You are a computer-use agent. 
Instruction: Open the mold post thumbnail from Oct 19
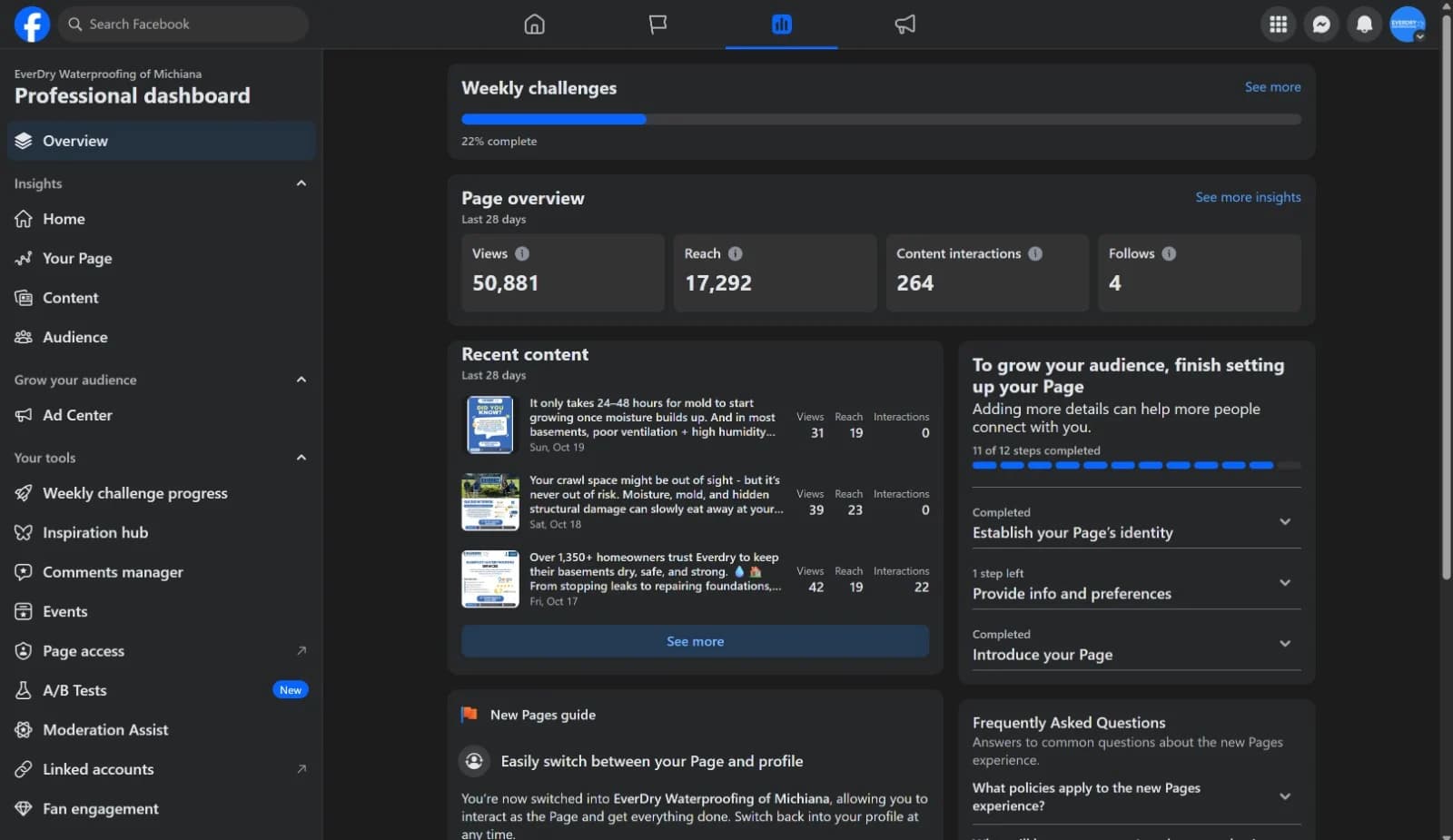coord(490,425)
